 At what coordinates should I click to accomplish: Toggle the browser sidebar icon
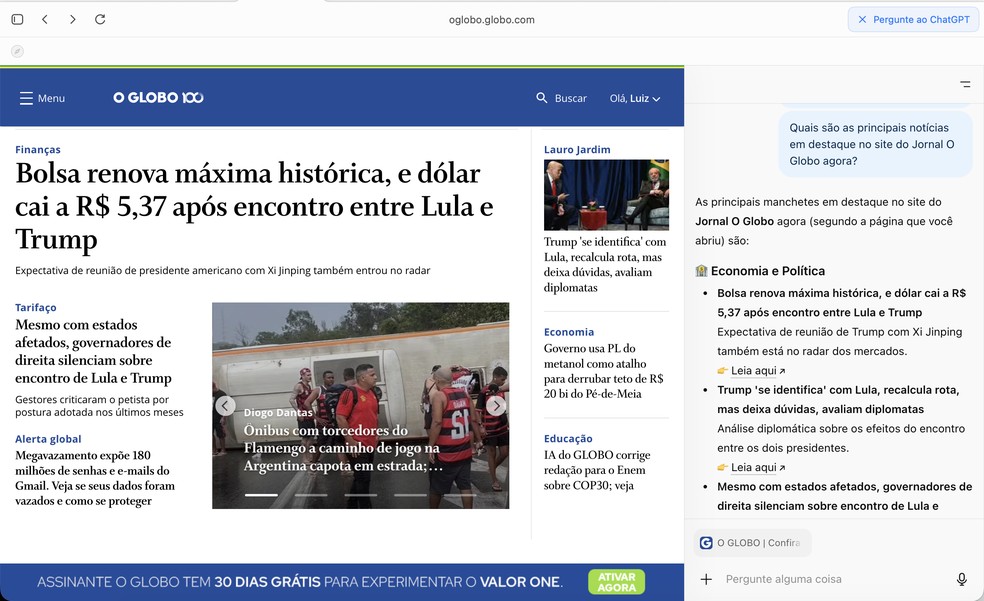pyautogui.click(x=15, y=18)
